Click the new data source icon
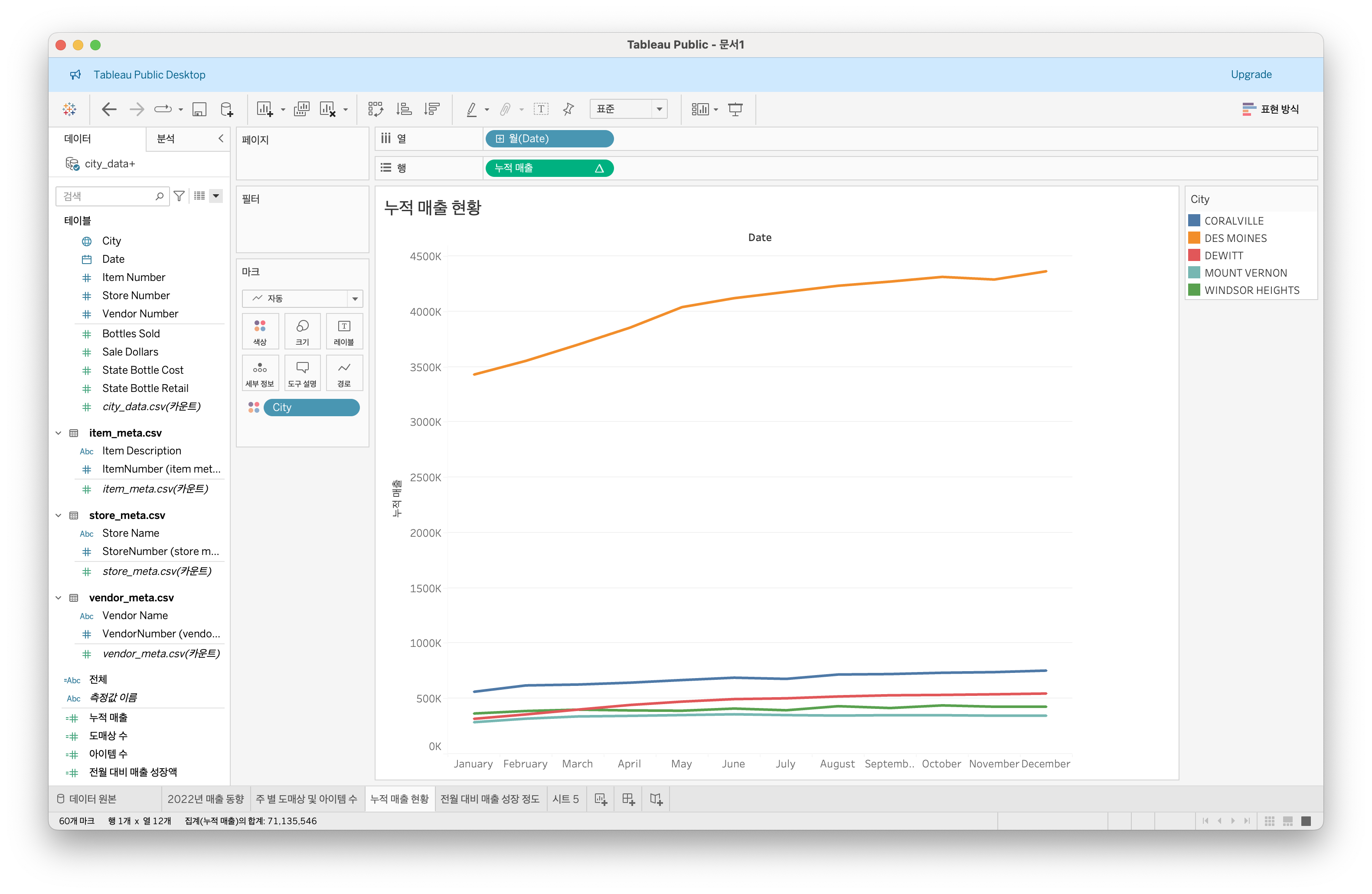The height and width of the screenshot is (894, 1372). [x=227, y=109]
